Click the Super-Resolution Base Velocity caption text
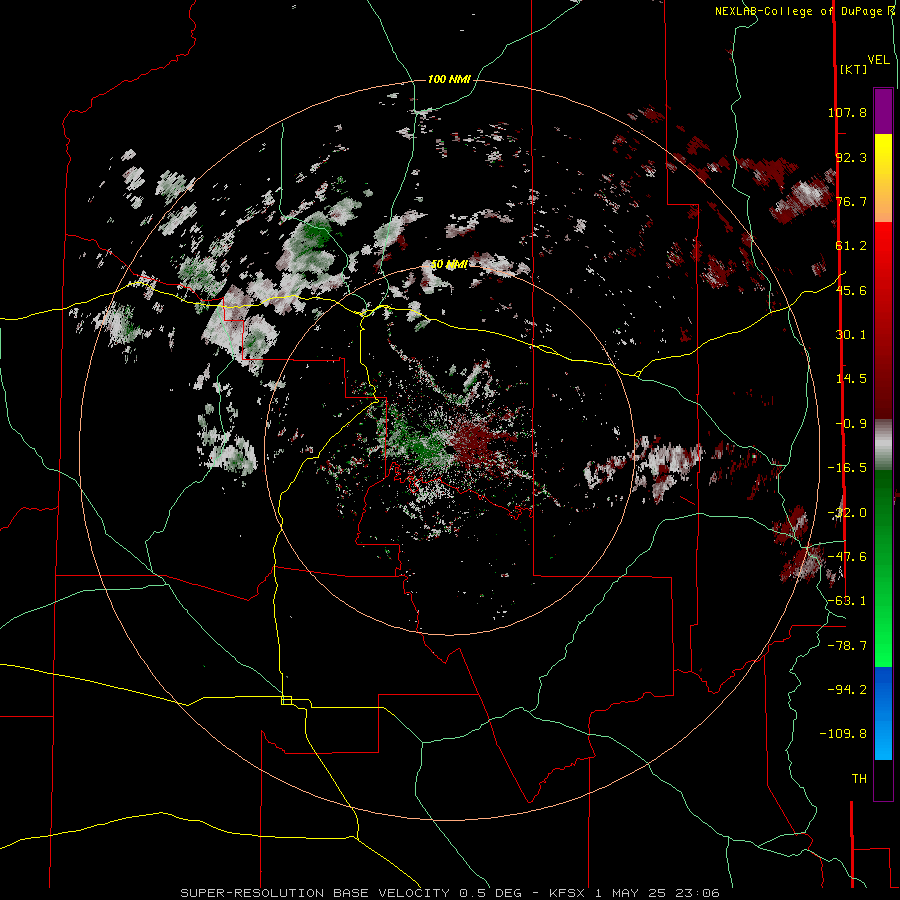900x900 pixels. click(x=449, y=893)
